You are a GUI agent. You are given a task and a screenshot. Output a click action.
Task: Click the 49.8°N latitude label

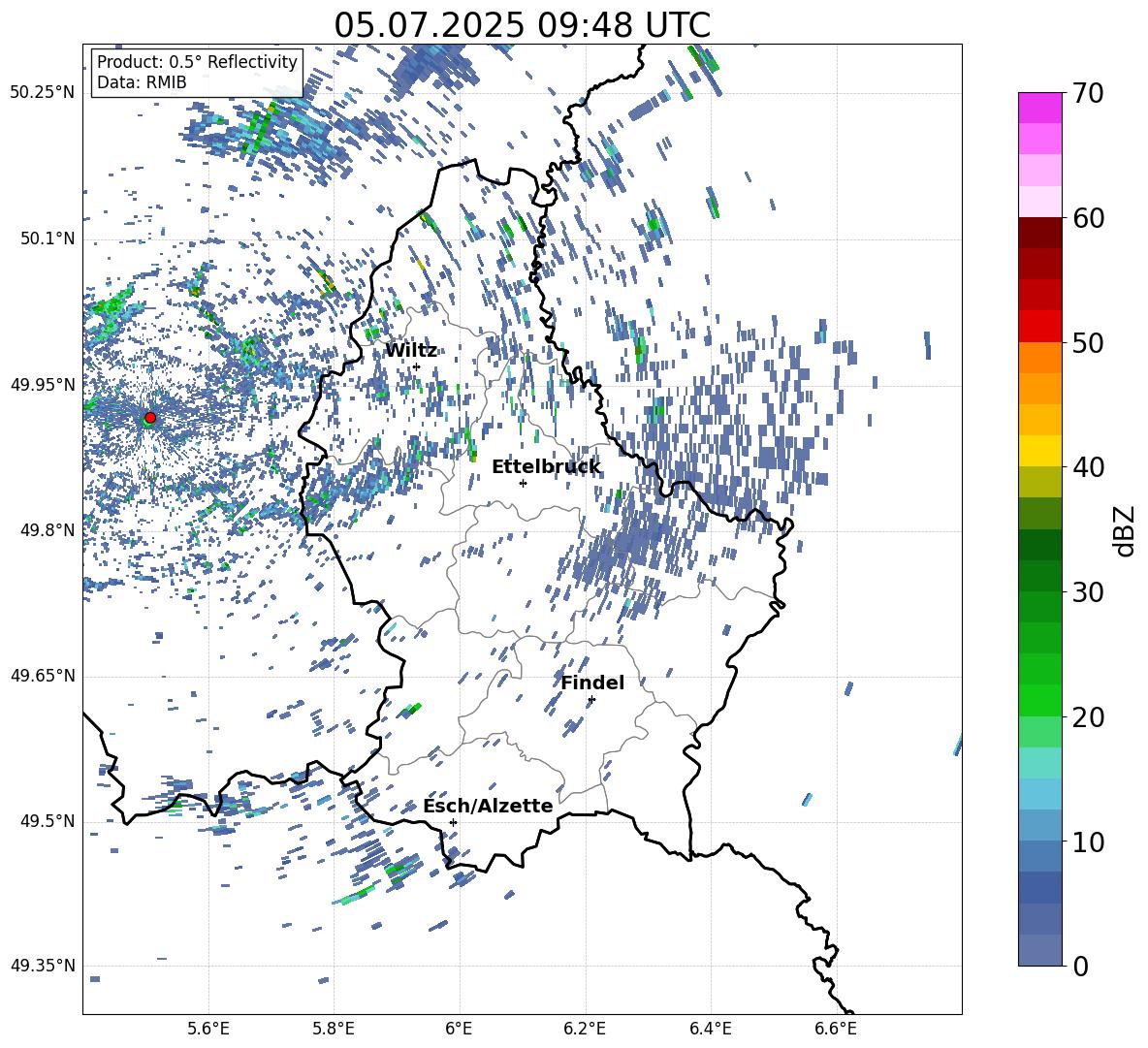pyautogui.click(x=48, y=530)
